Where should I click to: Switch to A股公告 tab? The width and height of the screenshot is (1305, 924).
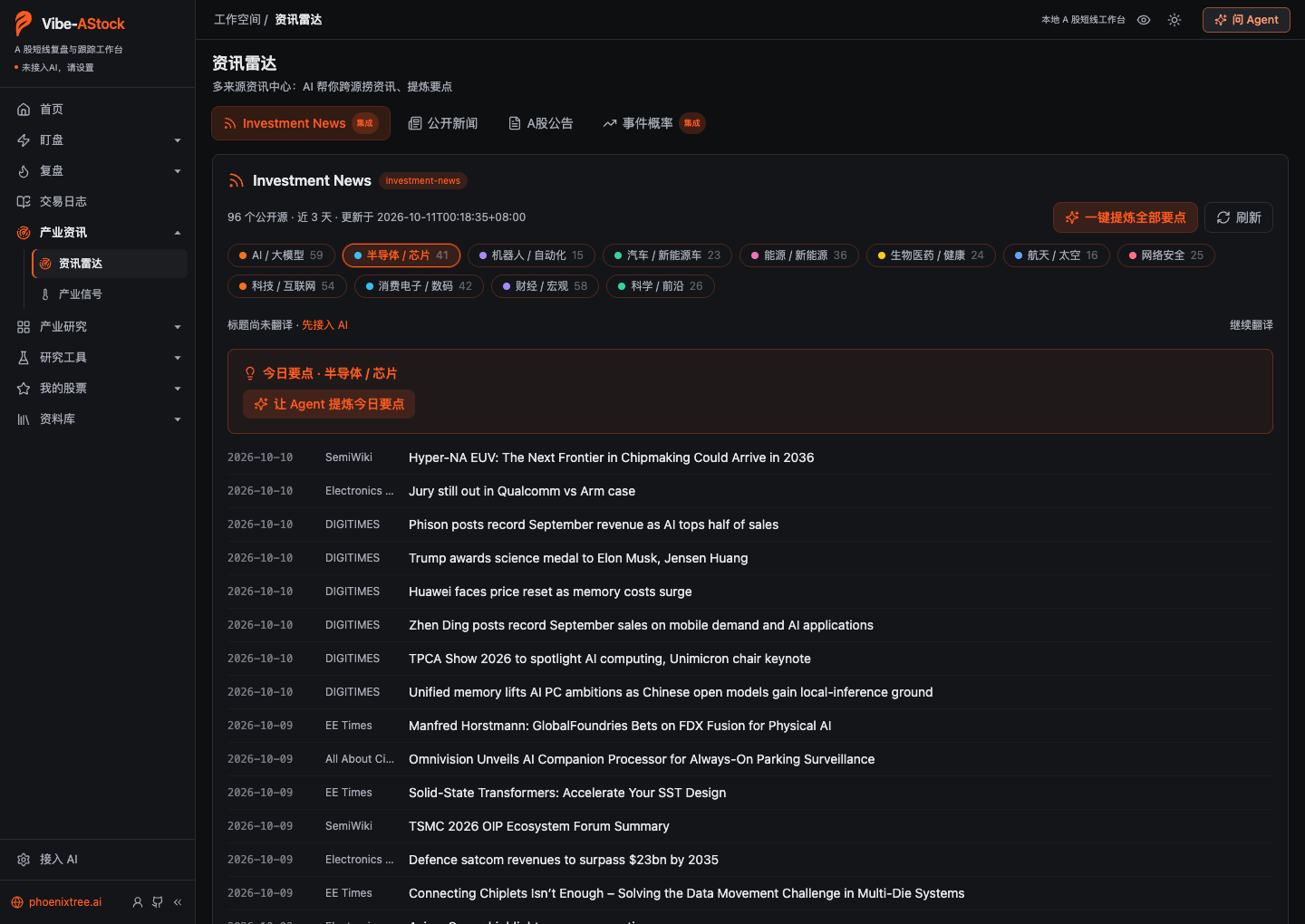coord(541,123)
